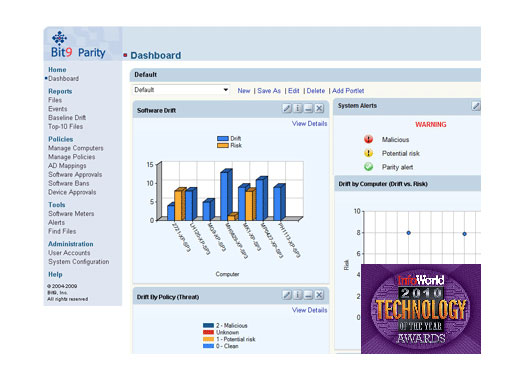
Task: Click the blue Drift legend swatch
Action: (x=223, y=139)
